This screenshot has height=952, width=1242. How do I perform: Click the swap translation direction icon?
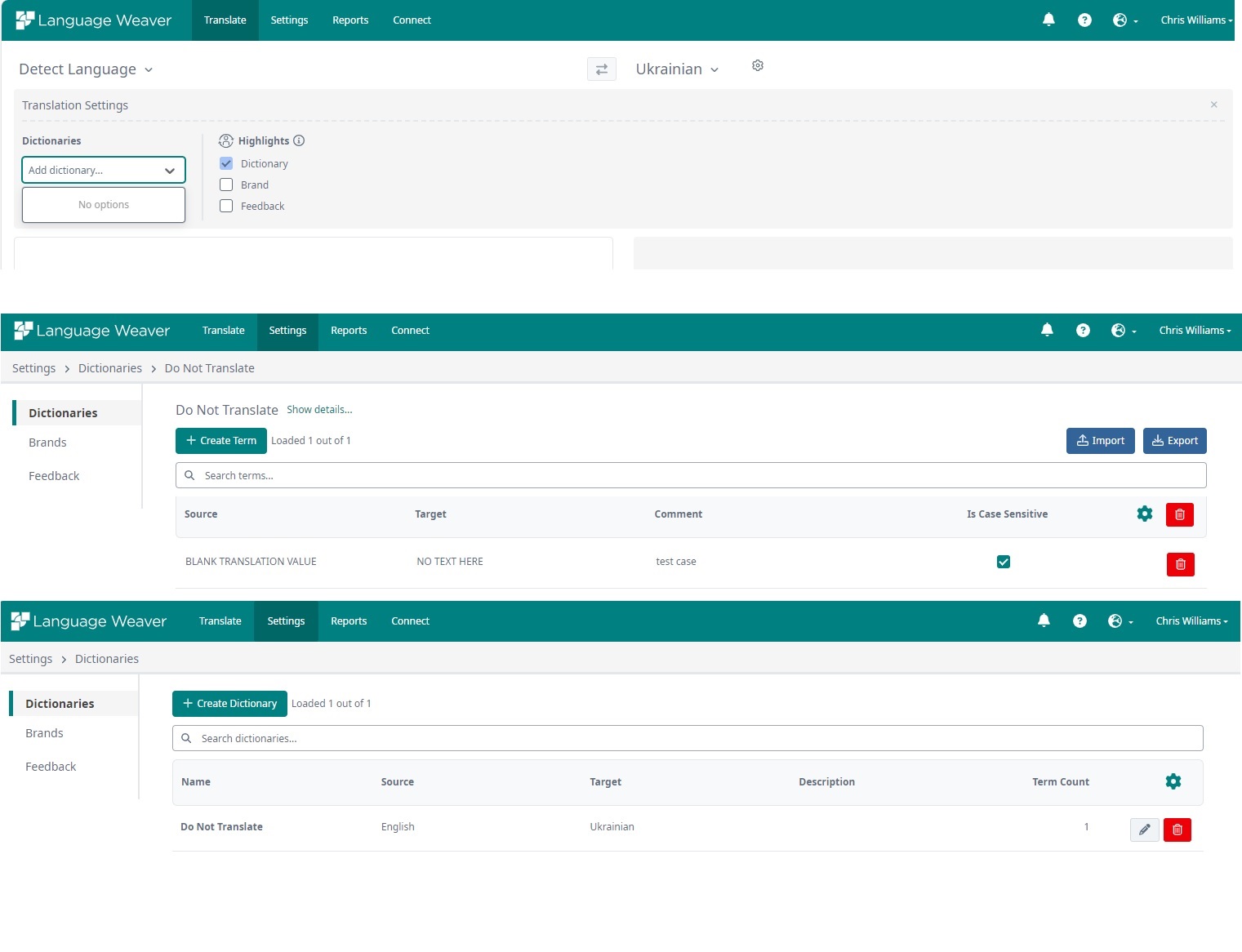click(x=602, y=69)
